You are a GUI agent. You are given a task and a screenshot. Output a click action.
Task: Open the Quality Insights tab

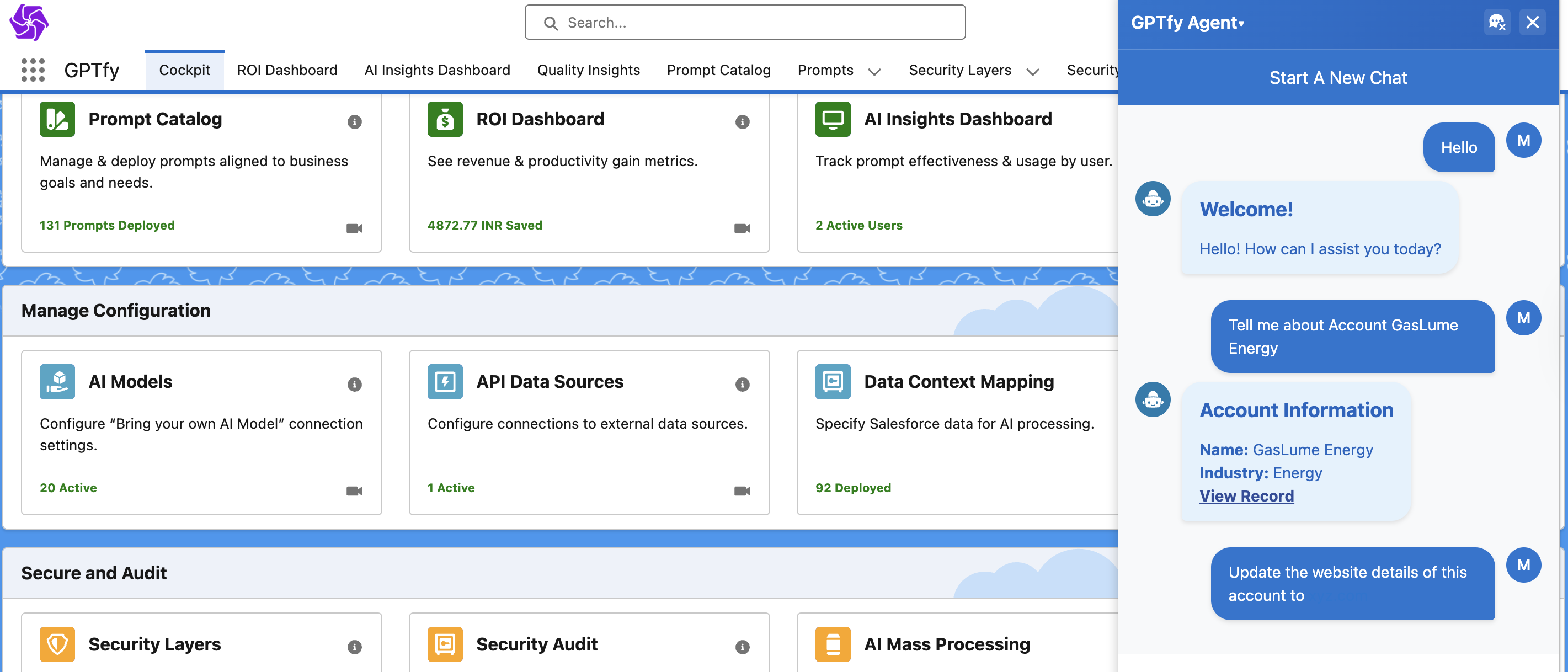588,70
